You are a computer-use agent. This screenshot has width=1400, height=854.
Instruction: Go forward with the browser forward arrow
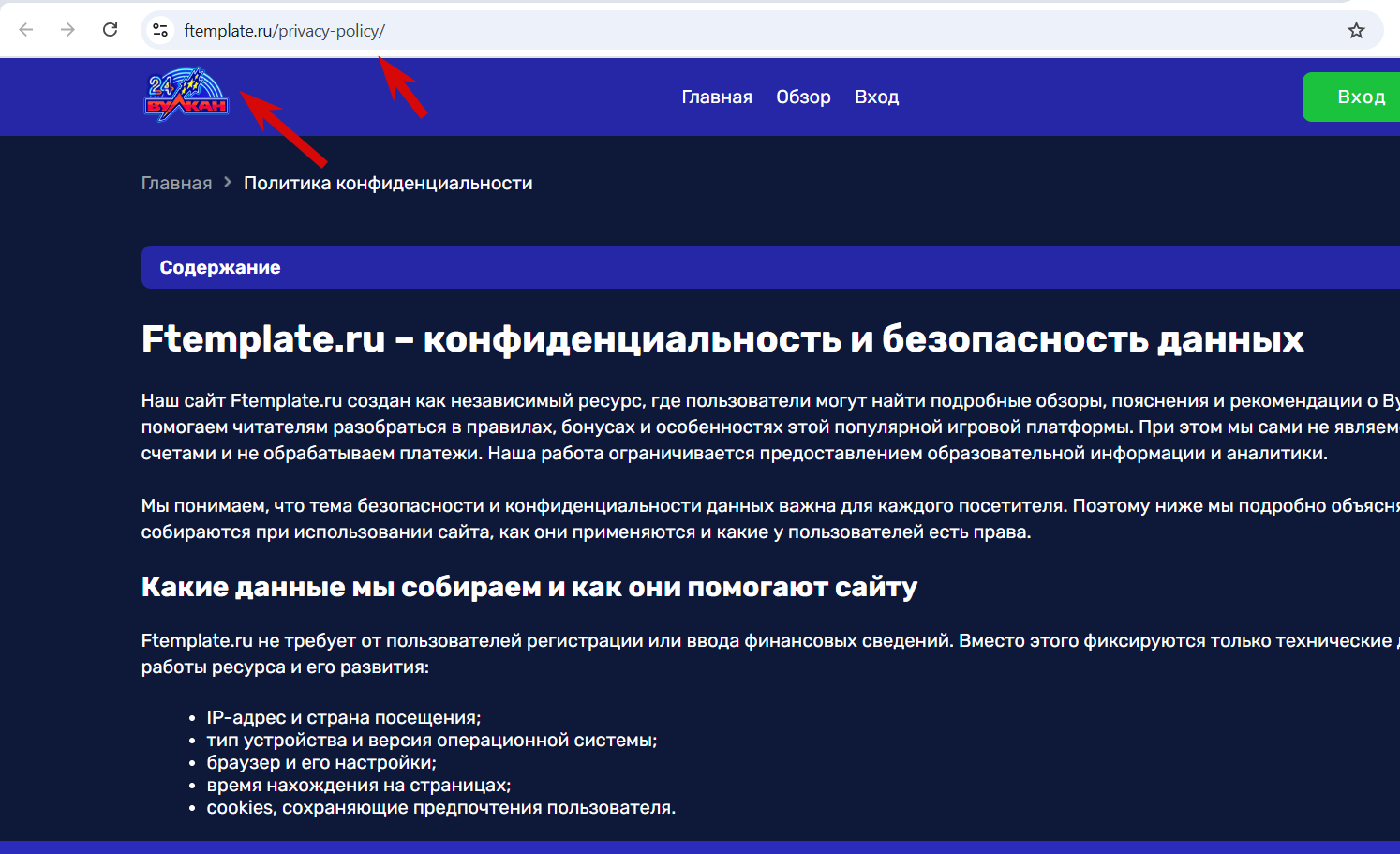[x=67, y=30]
